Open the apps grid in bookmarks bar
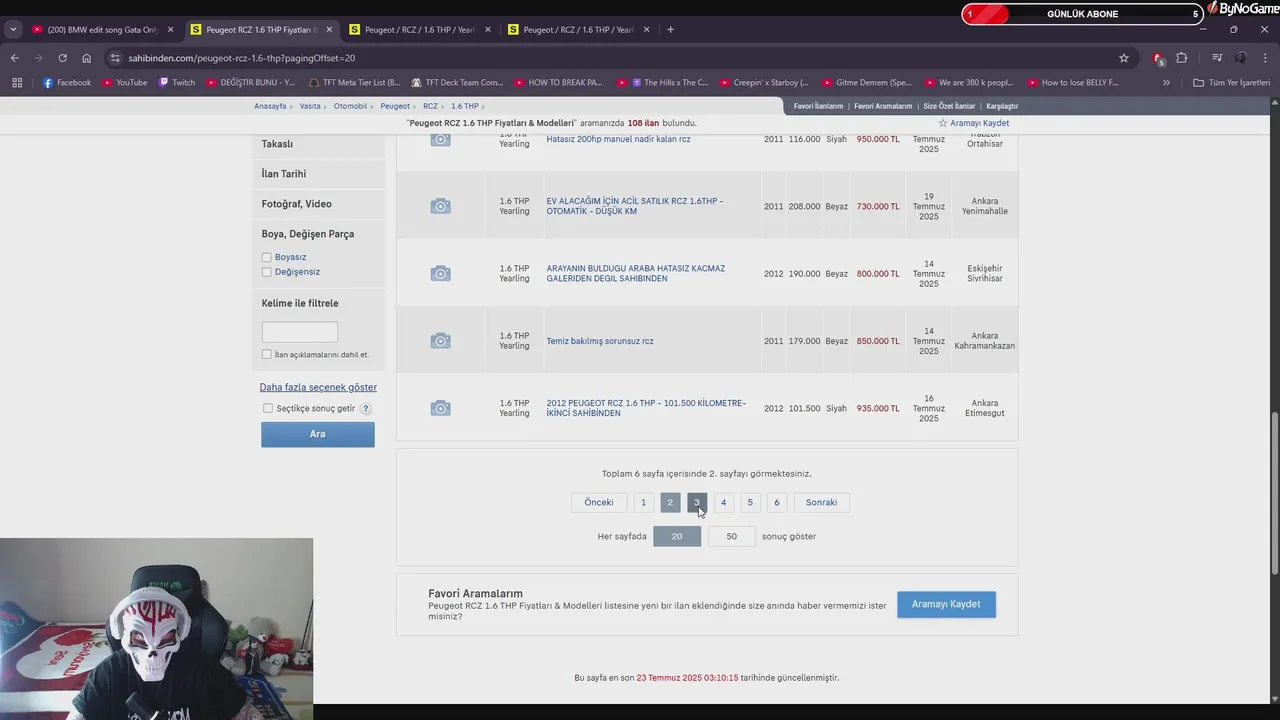The image size is (1280, 720). tap(17, 83)
